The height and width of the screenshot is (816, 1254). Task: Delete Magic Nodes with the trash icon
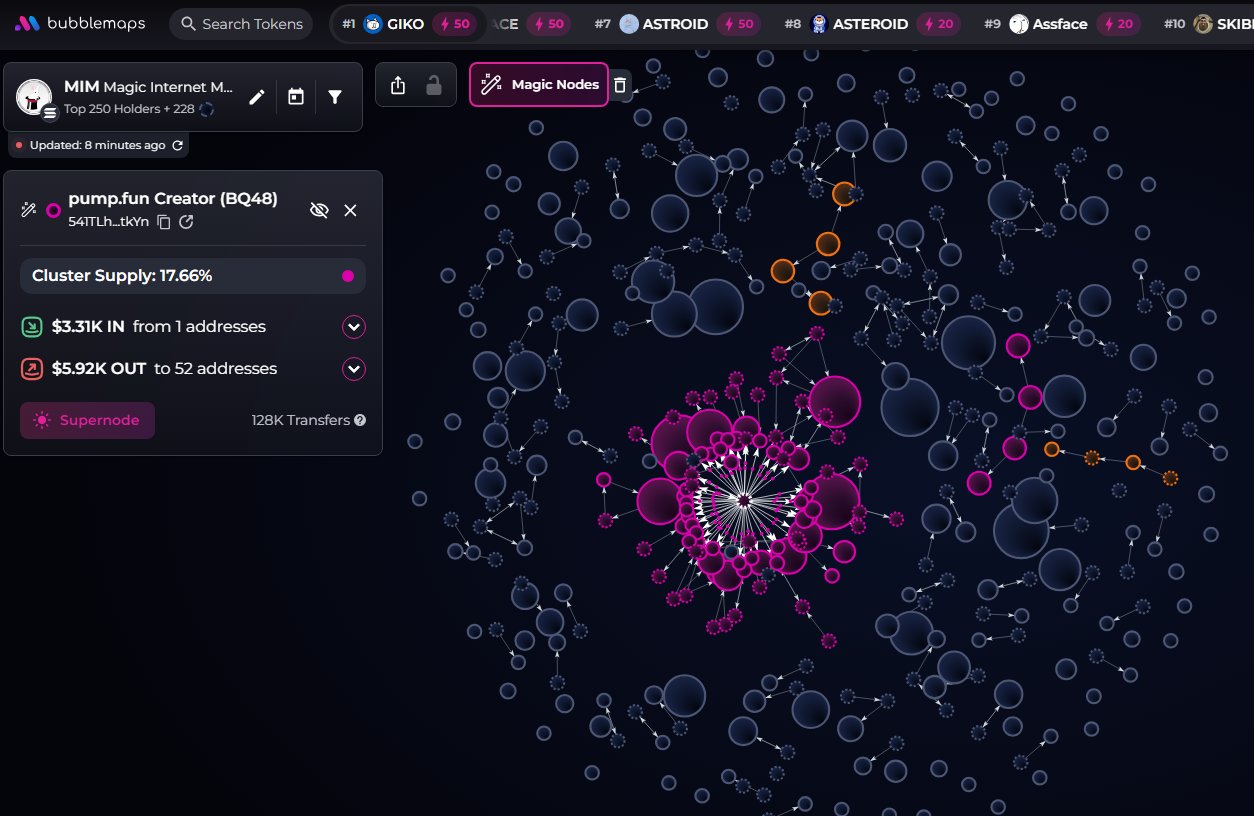(620, 85)
